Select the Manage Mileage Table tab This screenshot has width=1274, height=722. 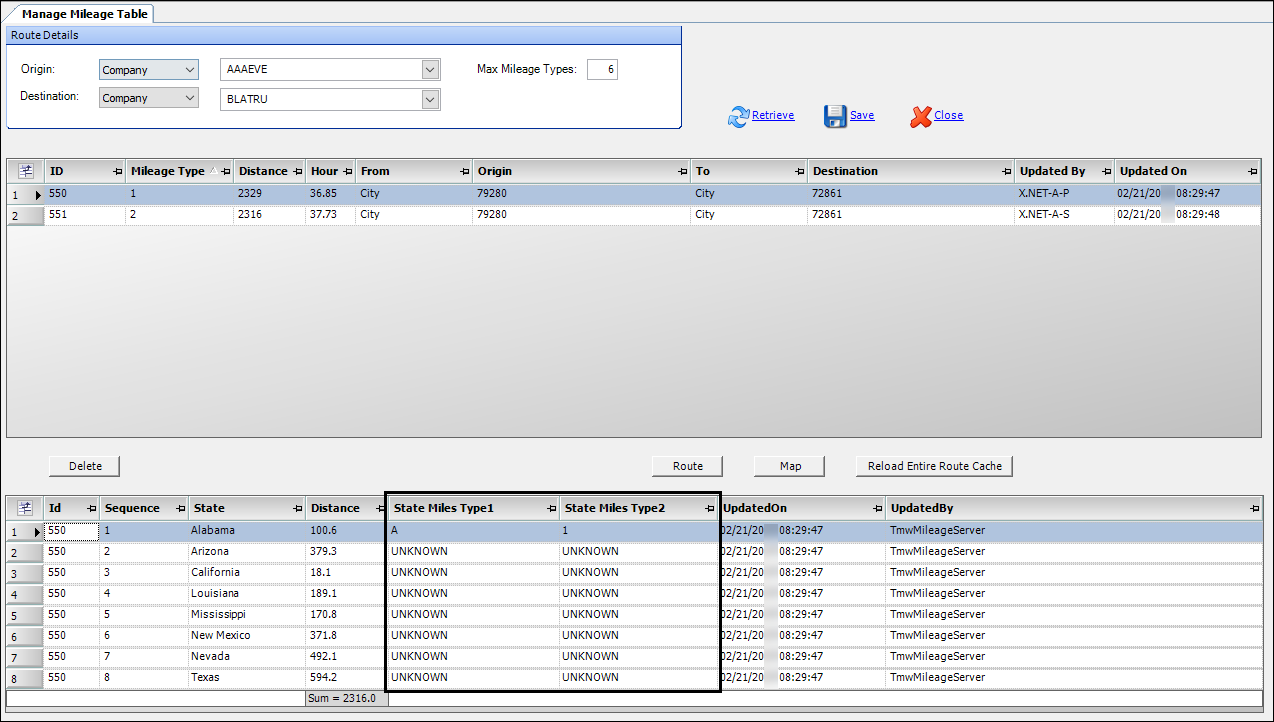pos(84,14)
